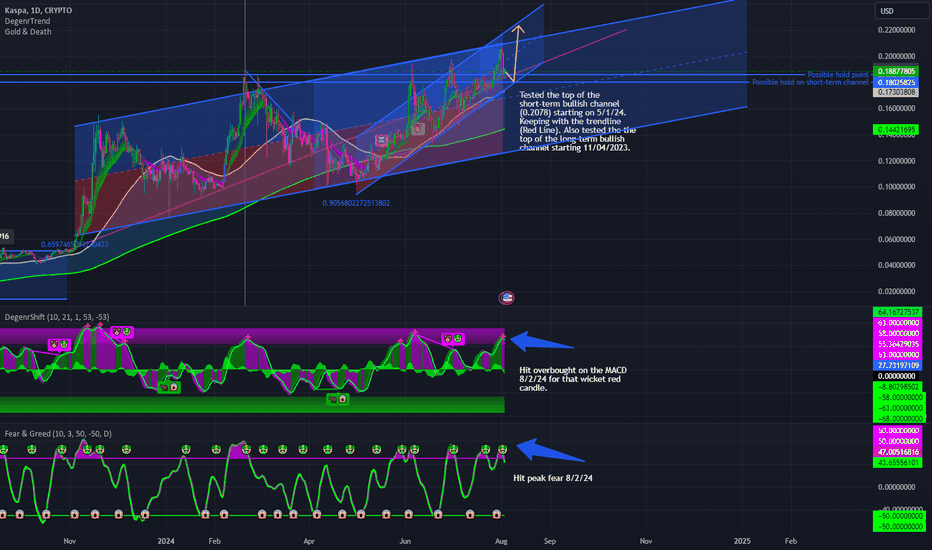
Task: Click the green 0.18877805 price label
Action: (896, 71)
